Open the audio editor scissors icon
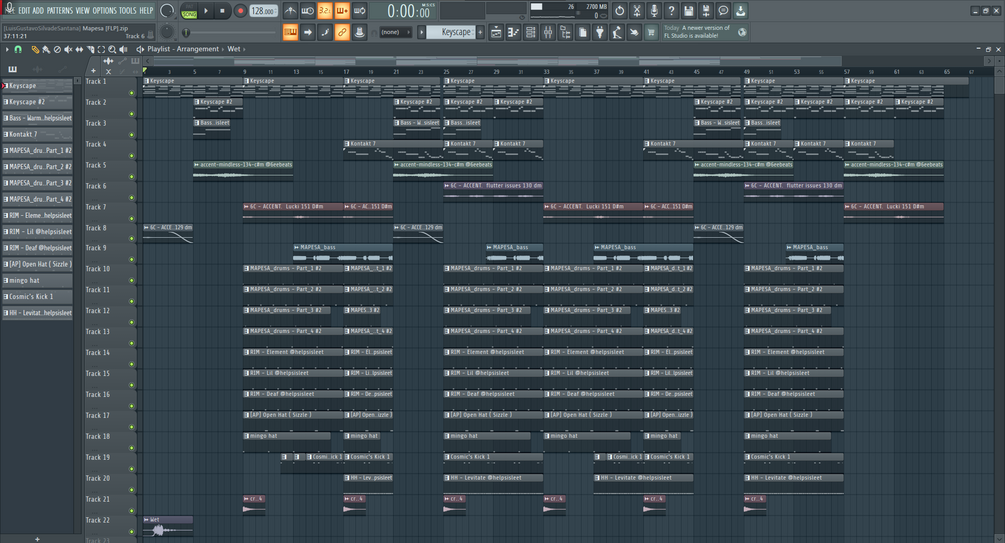This screenshot has height=543, width=1005. 636,11
